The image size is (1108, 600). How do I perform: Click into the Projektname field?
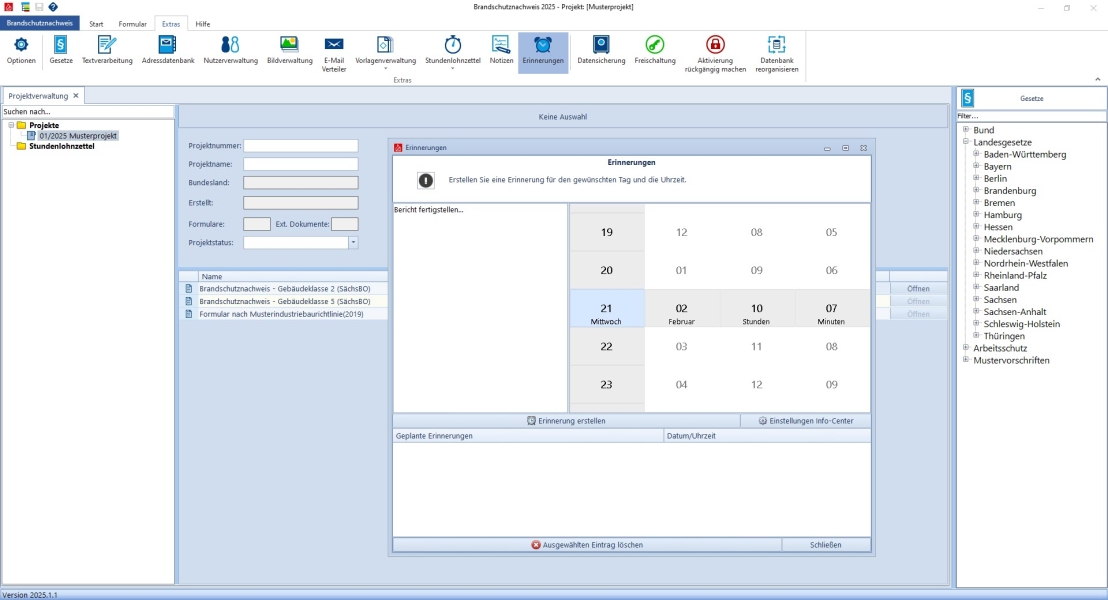[x=301, y=164]
